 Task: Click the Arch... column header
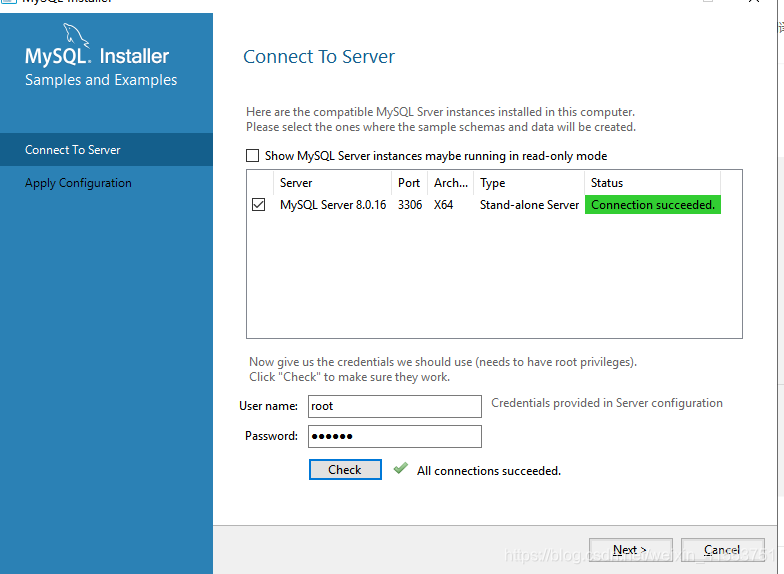click(x=450, y=183)
